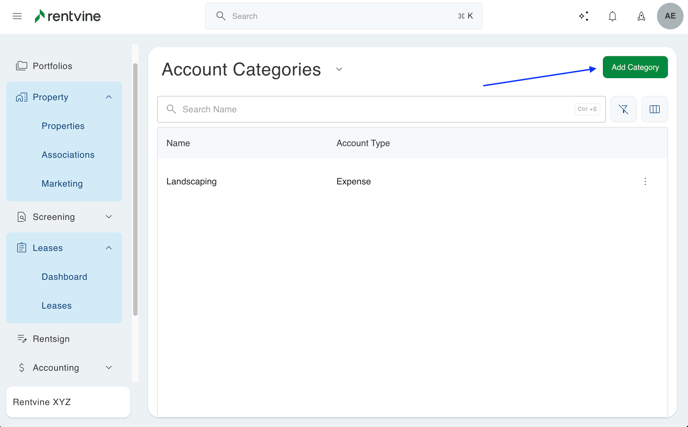Open the AE user avatar menu
The width and height of the screenshot is (688, 427).
[670, 16]
